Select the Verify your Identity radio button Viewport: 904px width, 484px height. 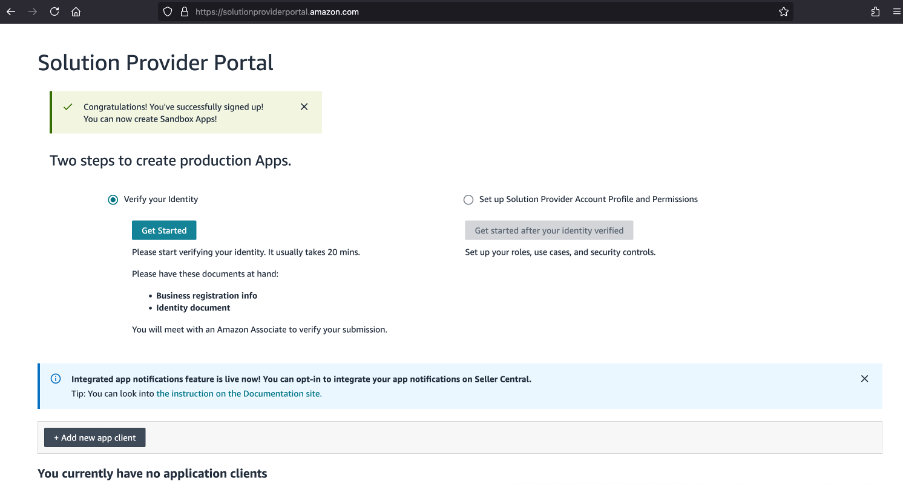(113, 199)
